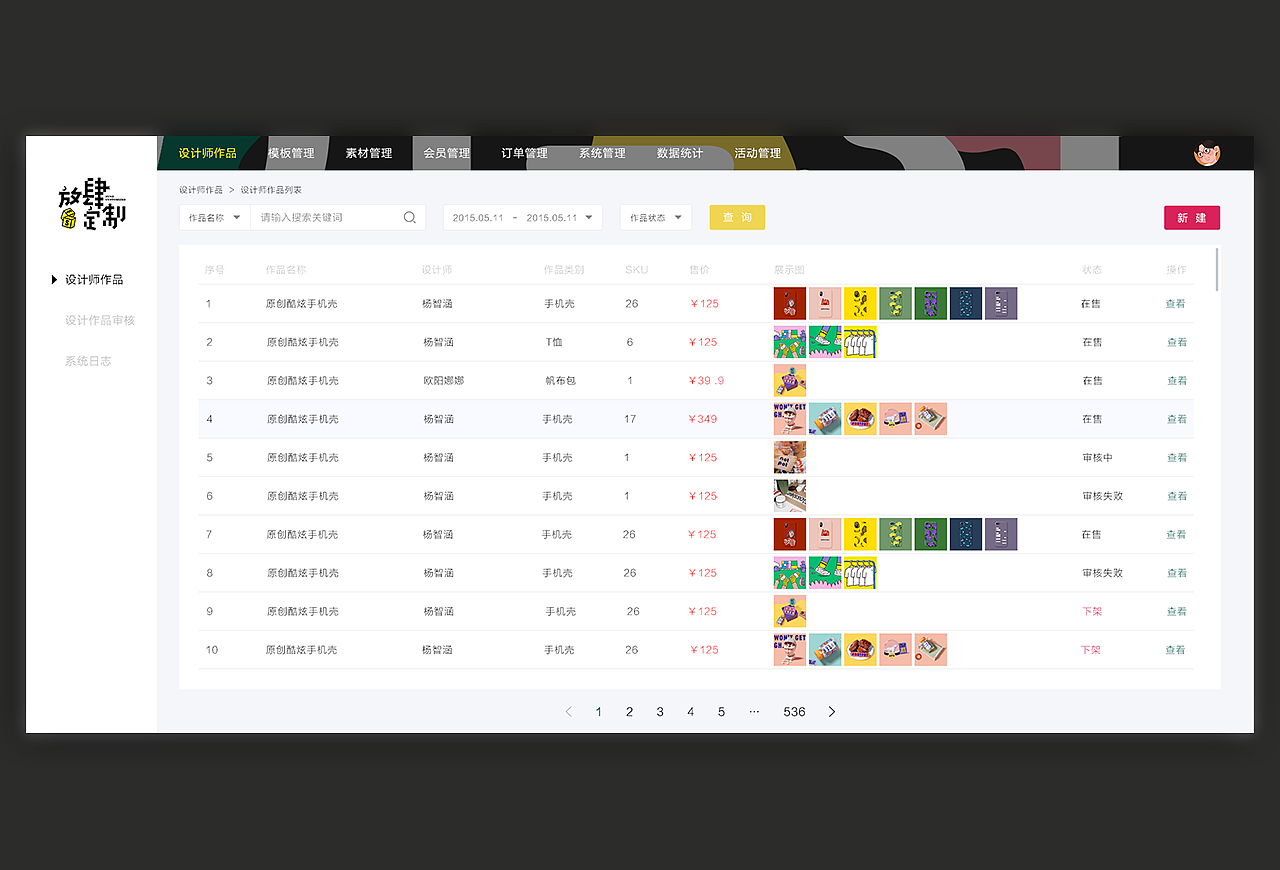
Task: Open the date range 2015.05.11 dropdown
Action: tap(522, 217)
